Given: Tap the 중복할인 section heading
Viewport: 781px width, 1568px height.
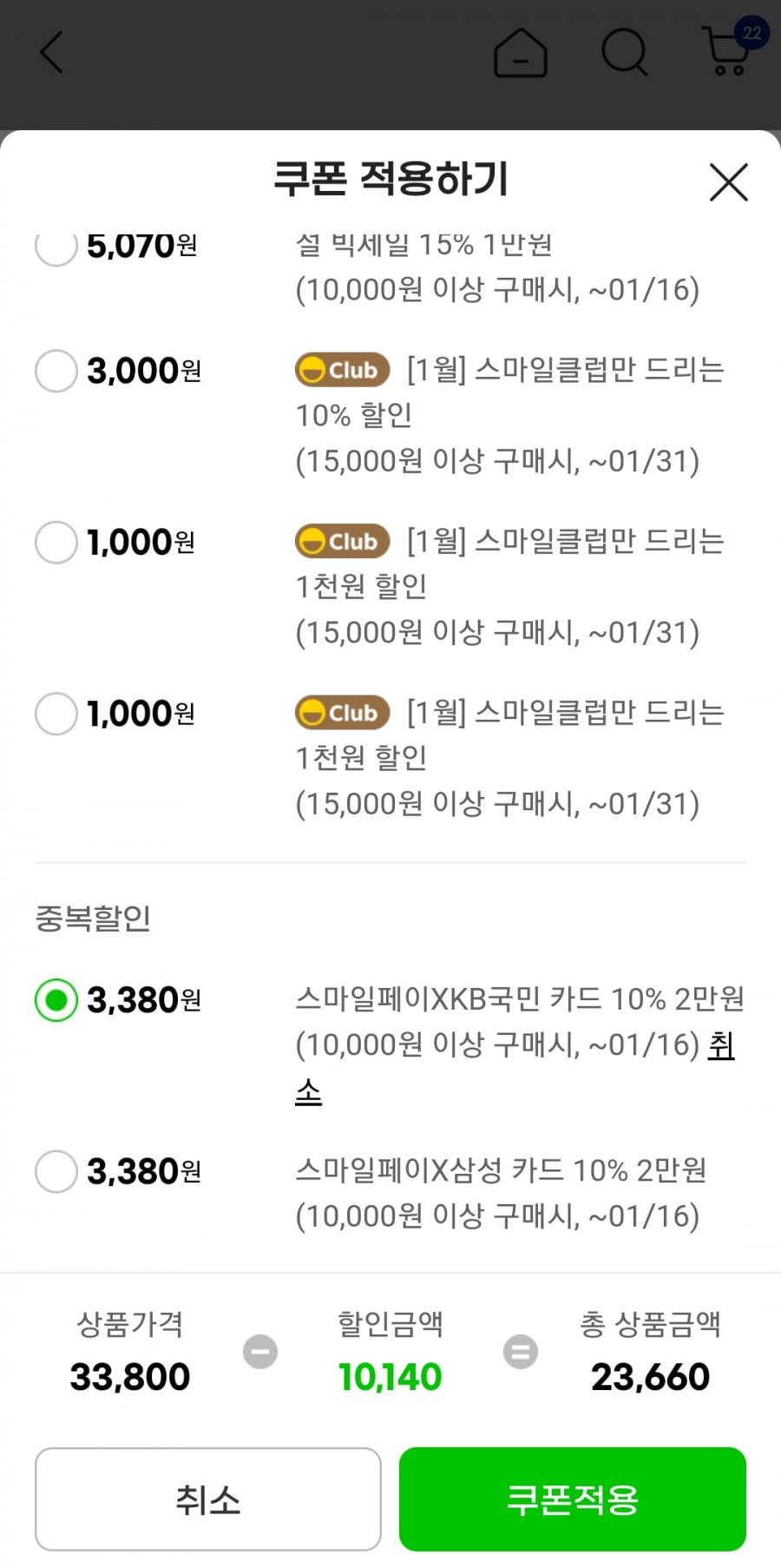Looking at the screenshot, I should (x=93, y=918).
